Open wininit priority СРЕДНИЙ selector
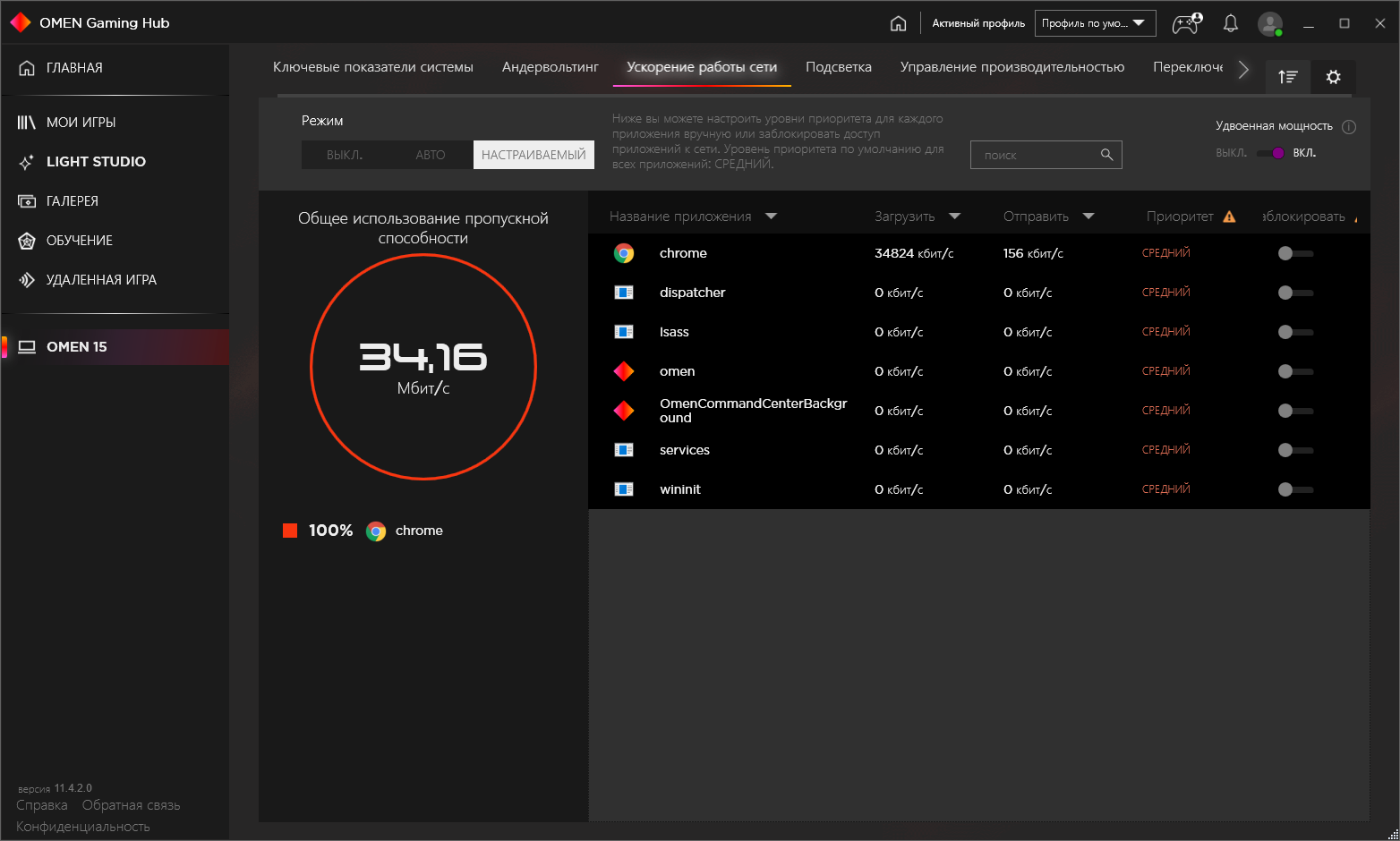1400x841 pixels. click(1166, 489)
